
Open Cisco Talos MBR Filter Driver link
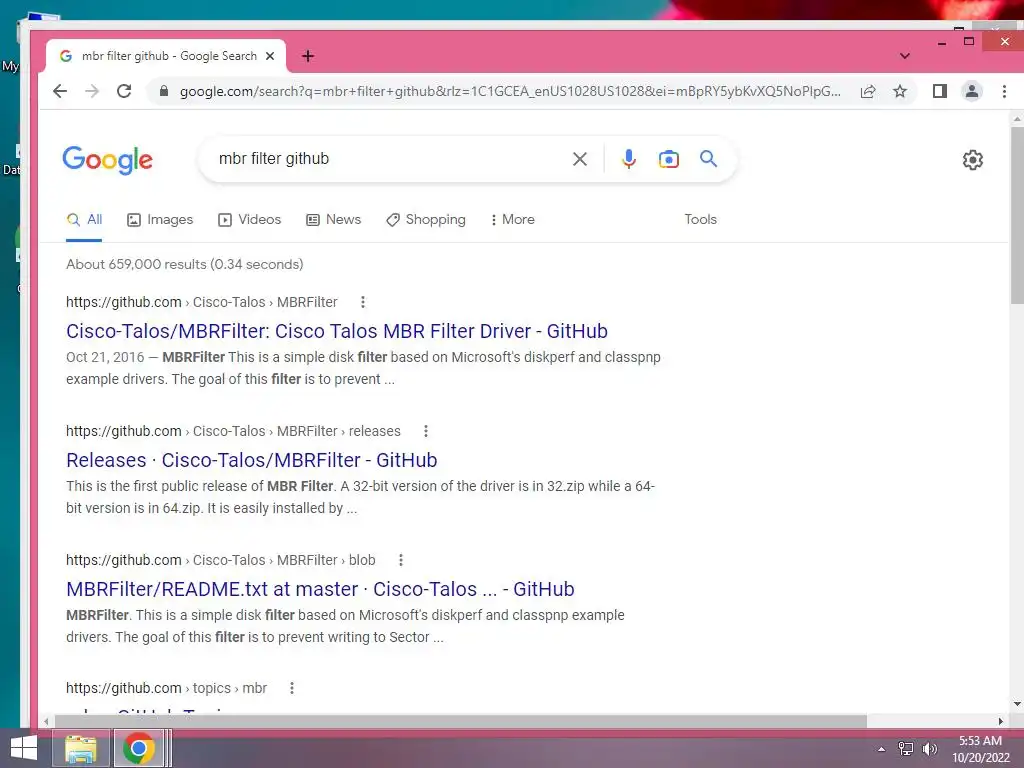coord(337,331)
